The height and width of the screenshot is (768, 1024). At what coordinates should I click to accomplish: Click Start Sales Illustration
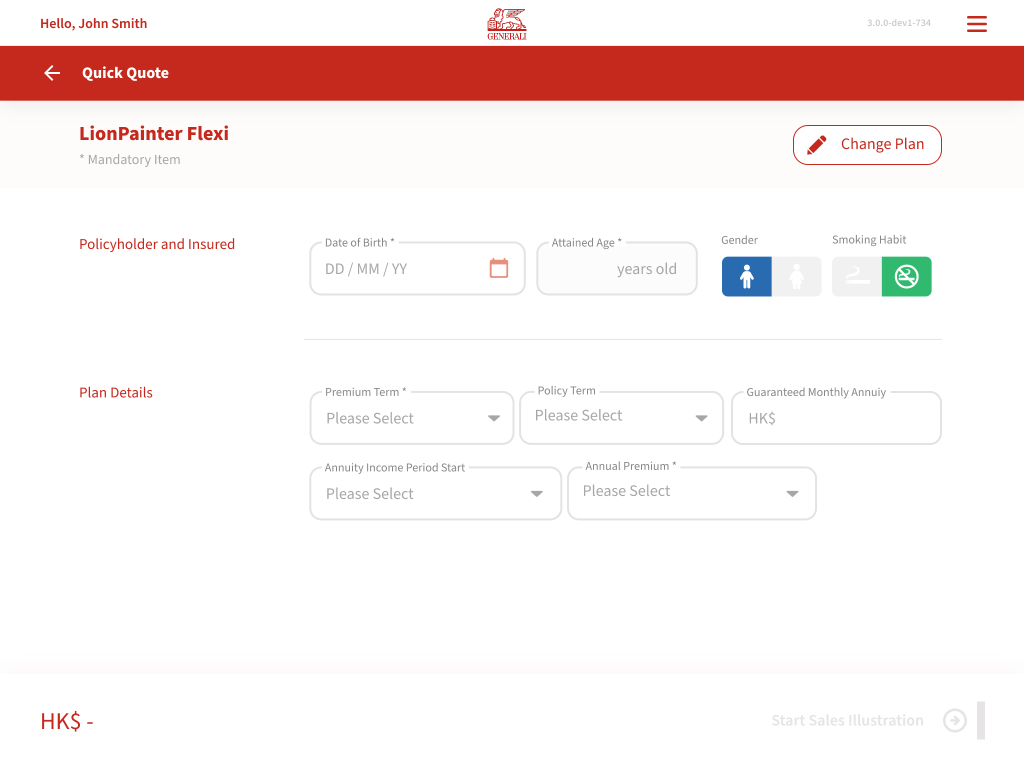(x=847, y=720)
